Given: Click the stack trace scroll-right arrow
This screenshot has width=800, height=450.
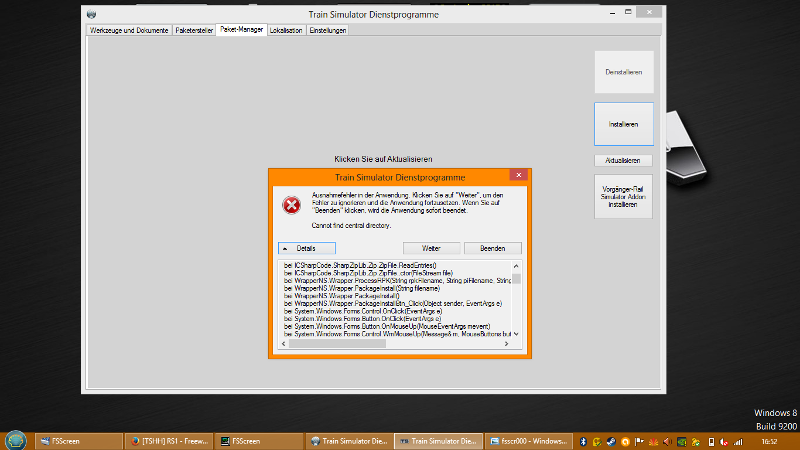Looking at the screenshot, I should pyautogui.click(x=506, y=344).
